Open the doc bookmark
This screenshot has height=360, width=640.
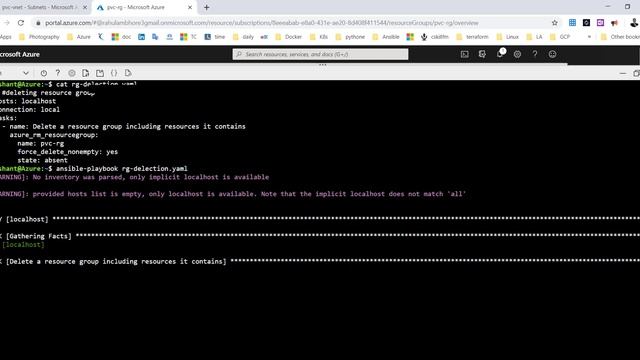pos(122,37)
